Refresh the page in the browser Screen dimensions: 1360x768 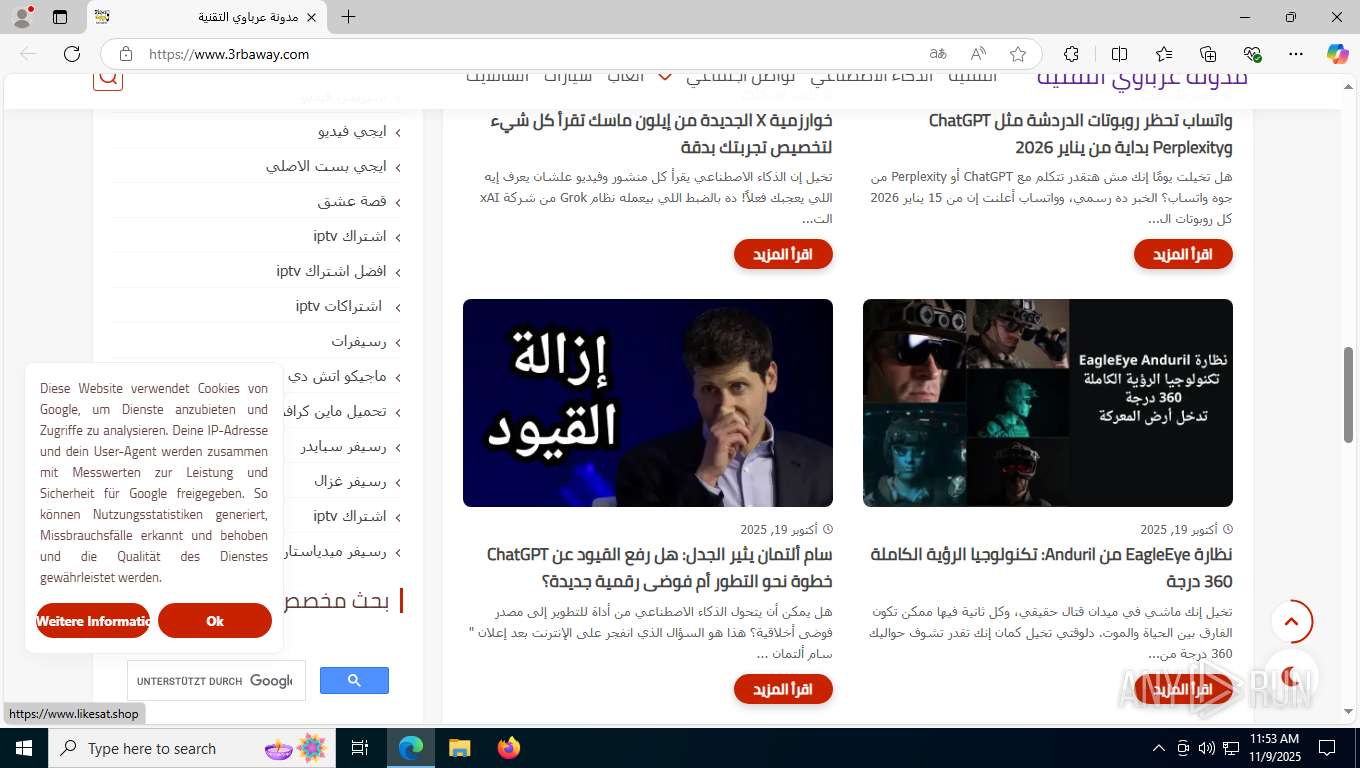coord(72,54)
